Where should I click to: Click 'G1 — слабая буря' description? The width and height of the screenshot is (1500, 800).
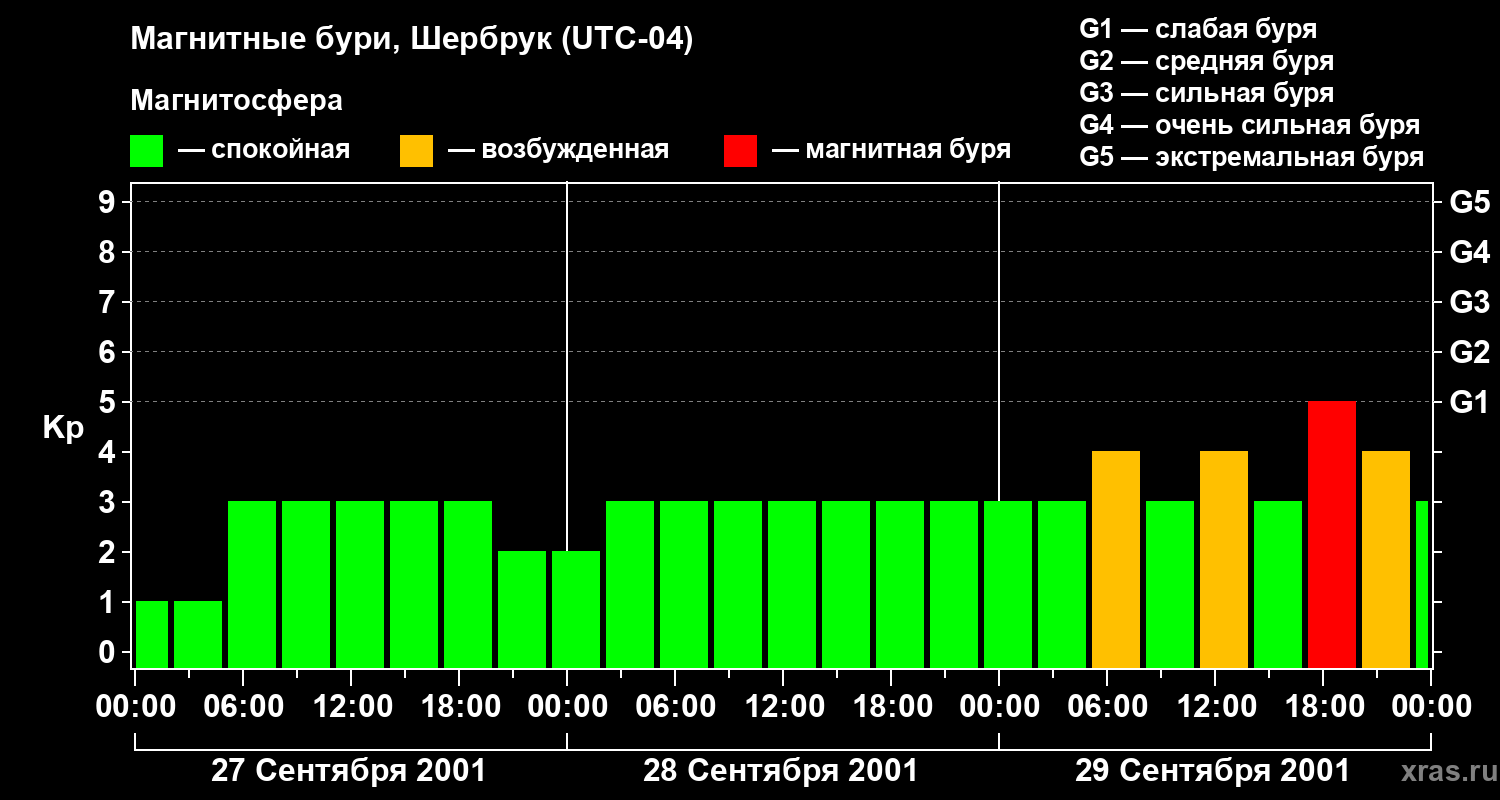pyautogui.click(x=1198, y=28)
